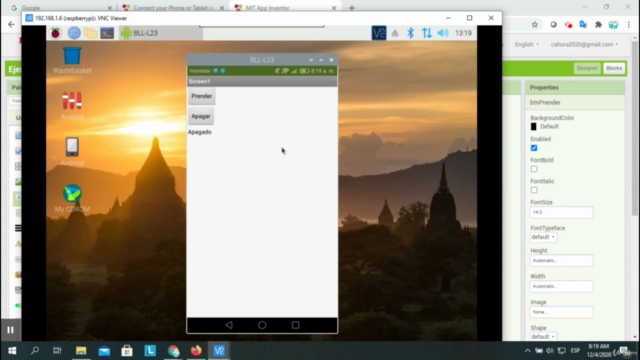Open the browser extensions puzzle icon
640x360 pixels.
[x=598, y=25]
